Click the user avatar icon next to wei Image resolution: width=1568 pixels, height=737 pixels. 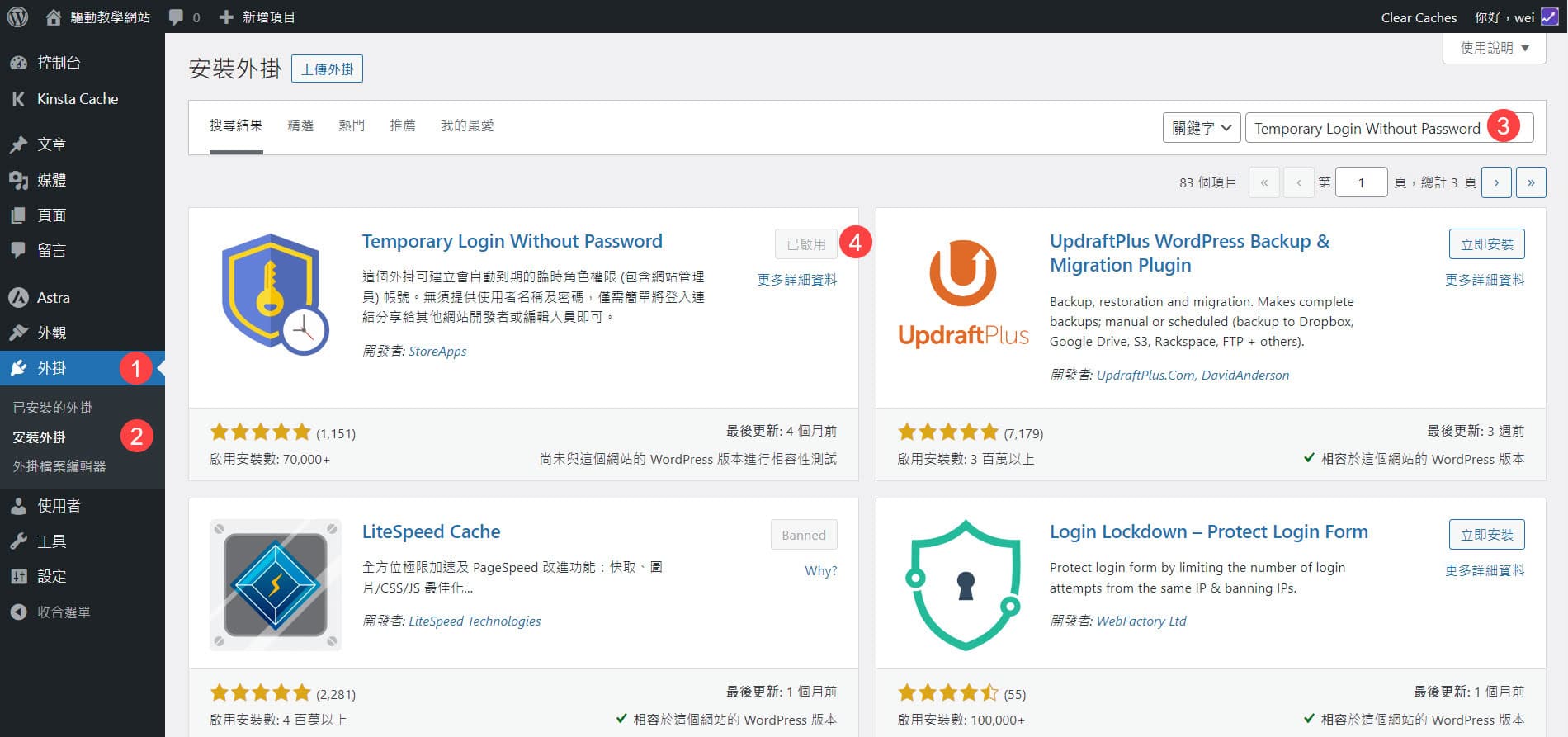pyautogui.click(x=1549, y=17)
